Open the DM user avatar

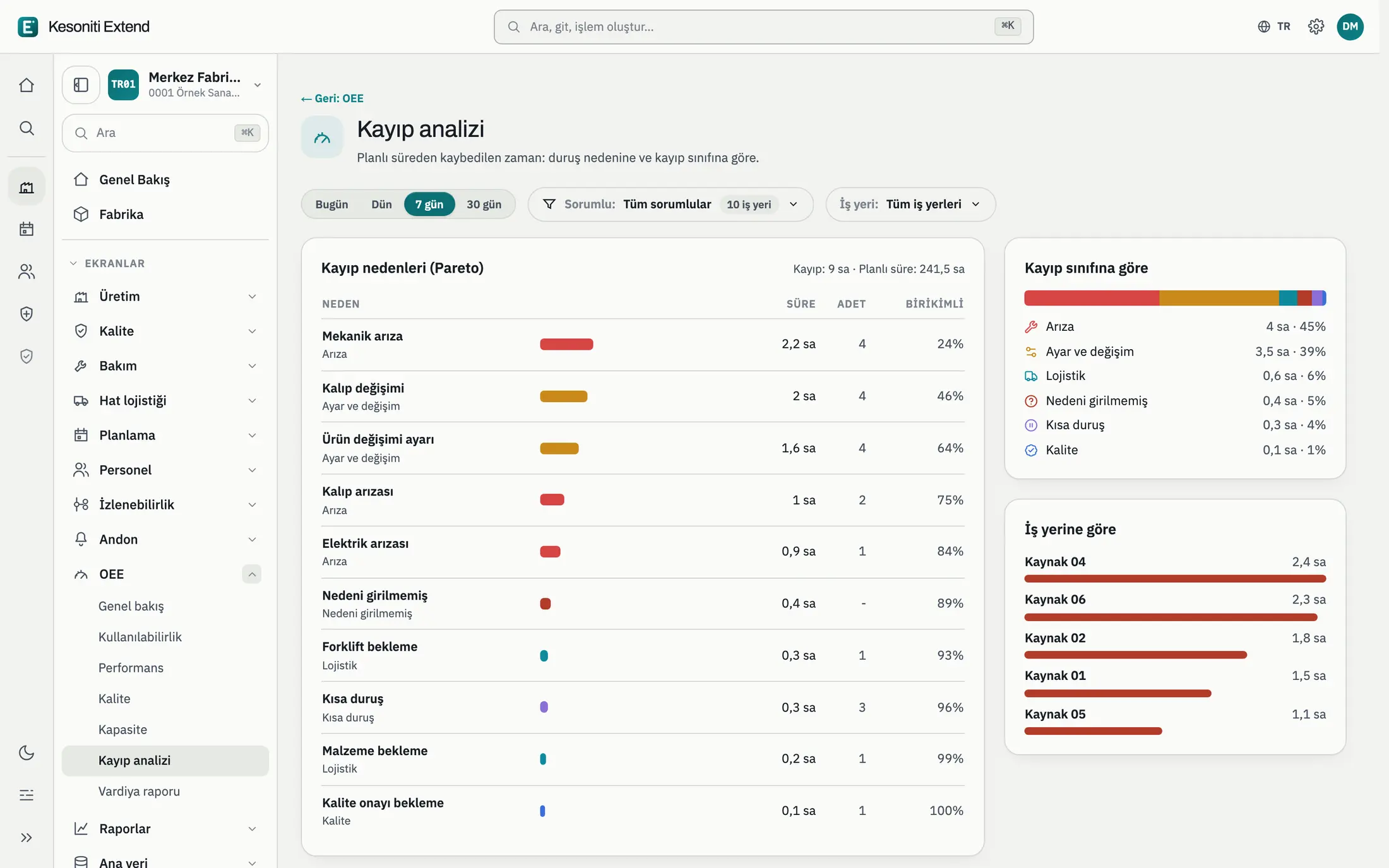1350,27
